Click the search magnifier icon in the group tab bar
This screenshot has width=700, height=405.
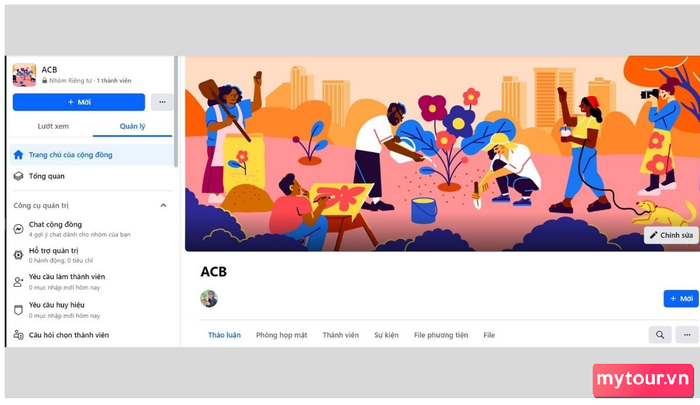pos(660,334)
